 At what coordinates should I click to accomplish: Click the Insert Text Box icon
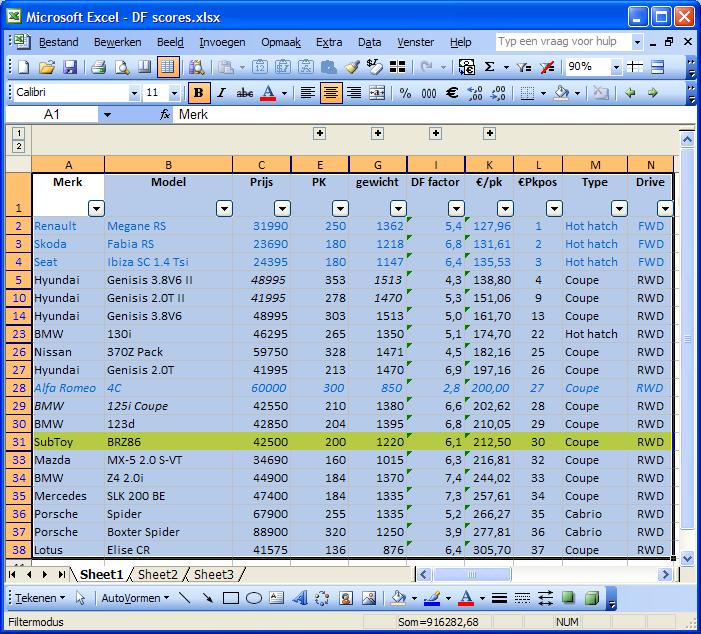[x=277, y=598]
